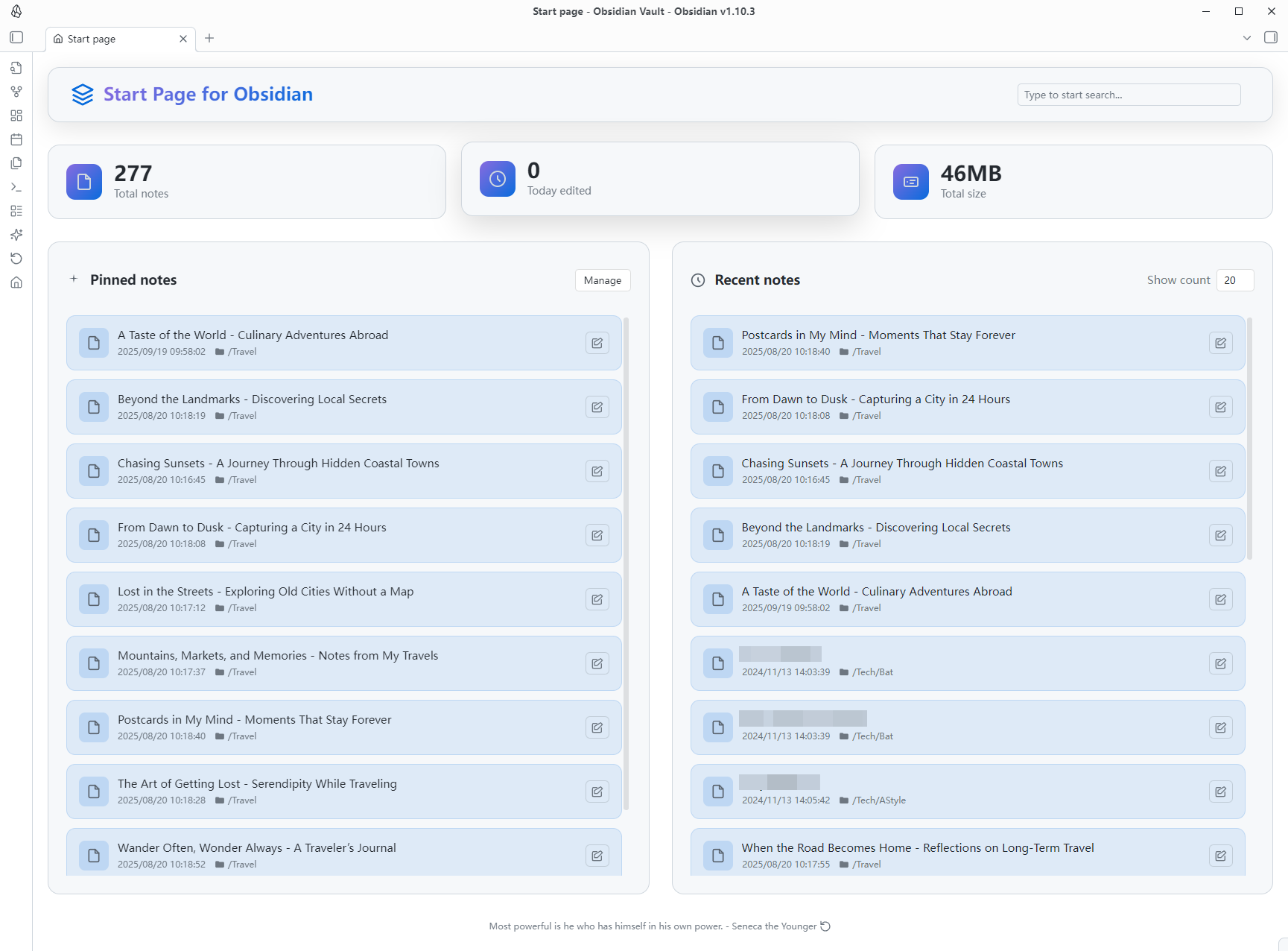Click the Start Page layers logo icon
The width and height of the screenshot is (1288, 951).
tap(83, 95)
